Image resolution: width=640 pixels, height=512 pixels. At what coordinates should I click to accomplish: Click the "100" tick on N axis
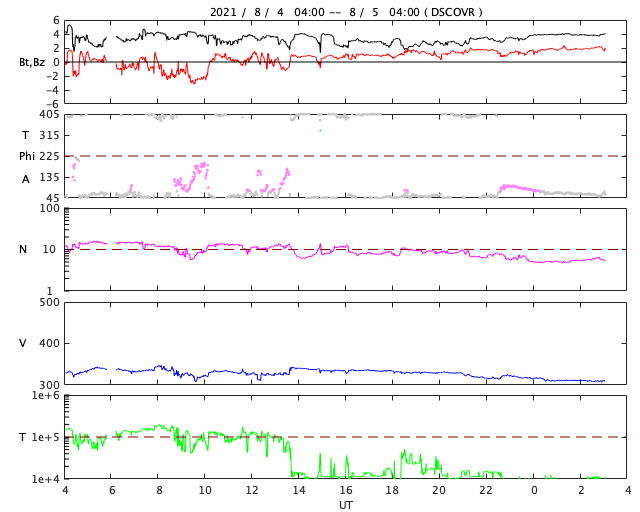click(49, 208)
